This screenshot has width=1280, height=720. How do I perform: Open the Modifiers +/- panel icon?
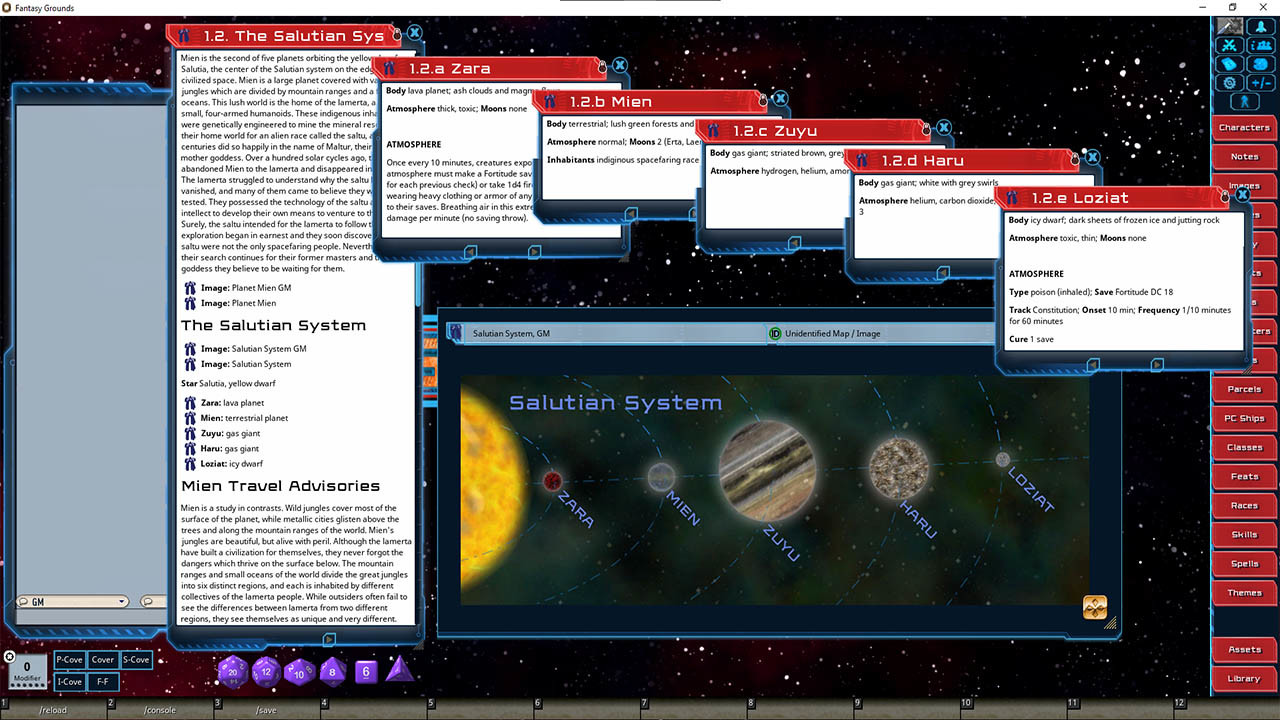pyautogui.click(x=1262, y=83)
